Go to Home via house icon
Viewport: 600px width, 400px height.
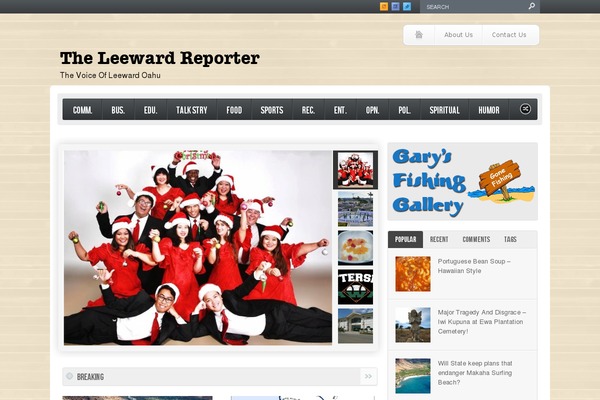pos(419,35)
